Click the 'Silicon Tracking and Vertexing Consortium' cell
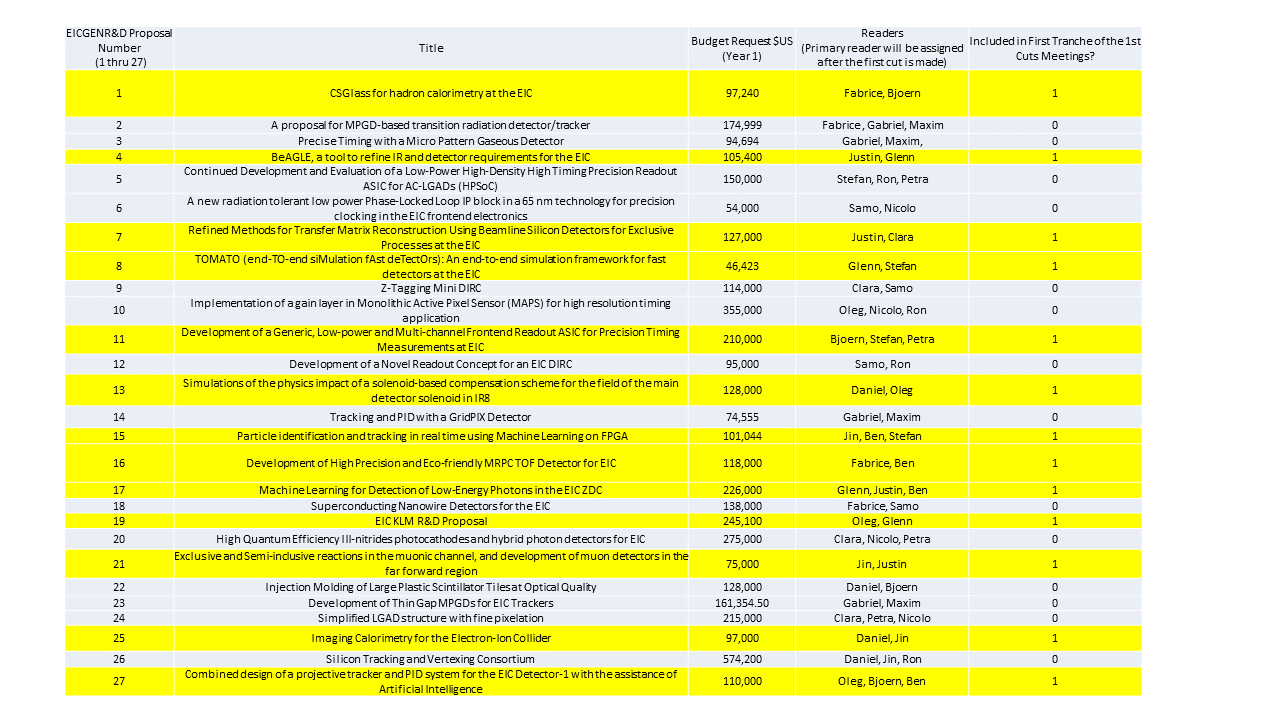Viewport: 1280px width, 720px height. [x=431, y=659]
